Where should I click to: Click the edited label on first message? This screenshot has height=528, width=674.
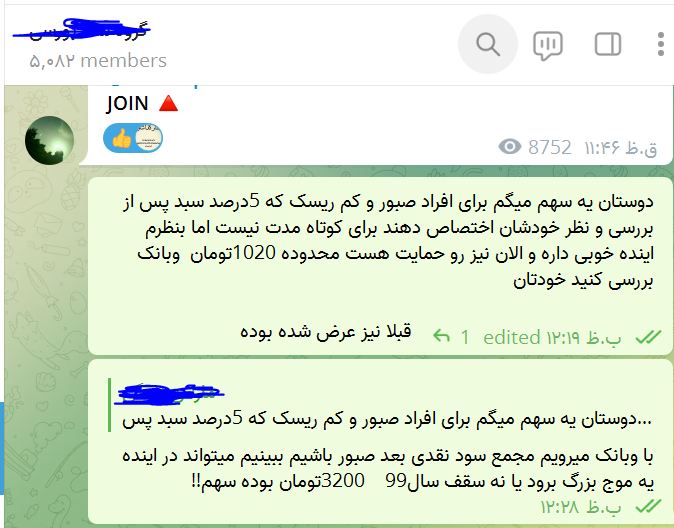coord(511,337)
